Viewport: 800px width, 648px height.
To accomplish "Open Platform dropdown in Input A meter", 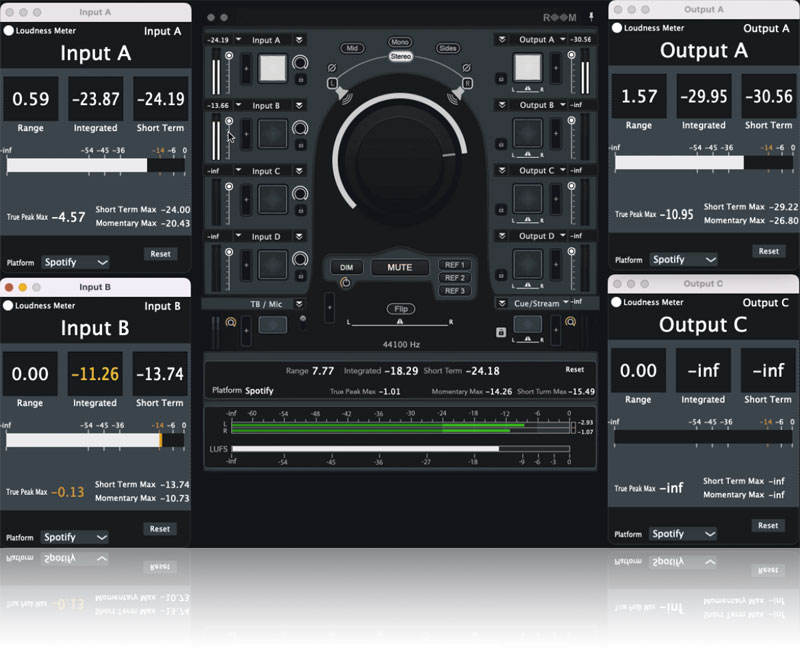I will [75, 262].
